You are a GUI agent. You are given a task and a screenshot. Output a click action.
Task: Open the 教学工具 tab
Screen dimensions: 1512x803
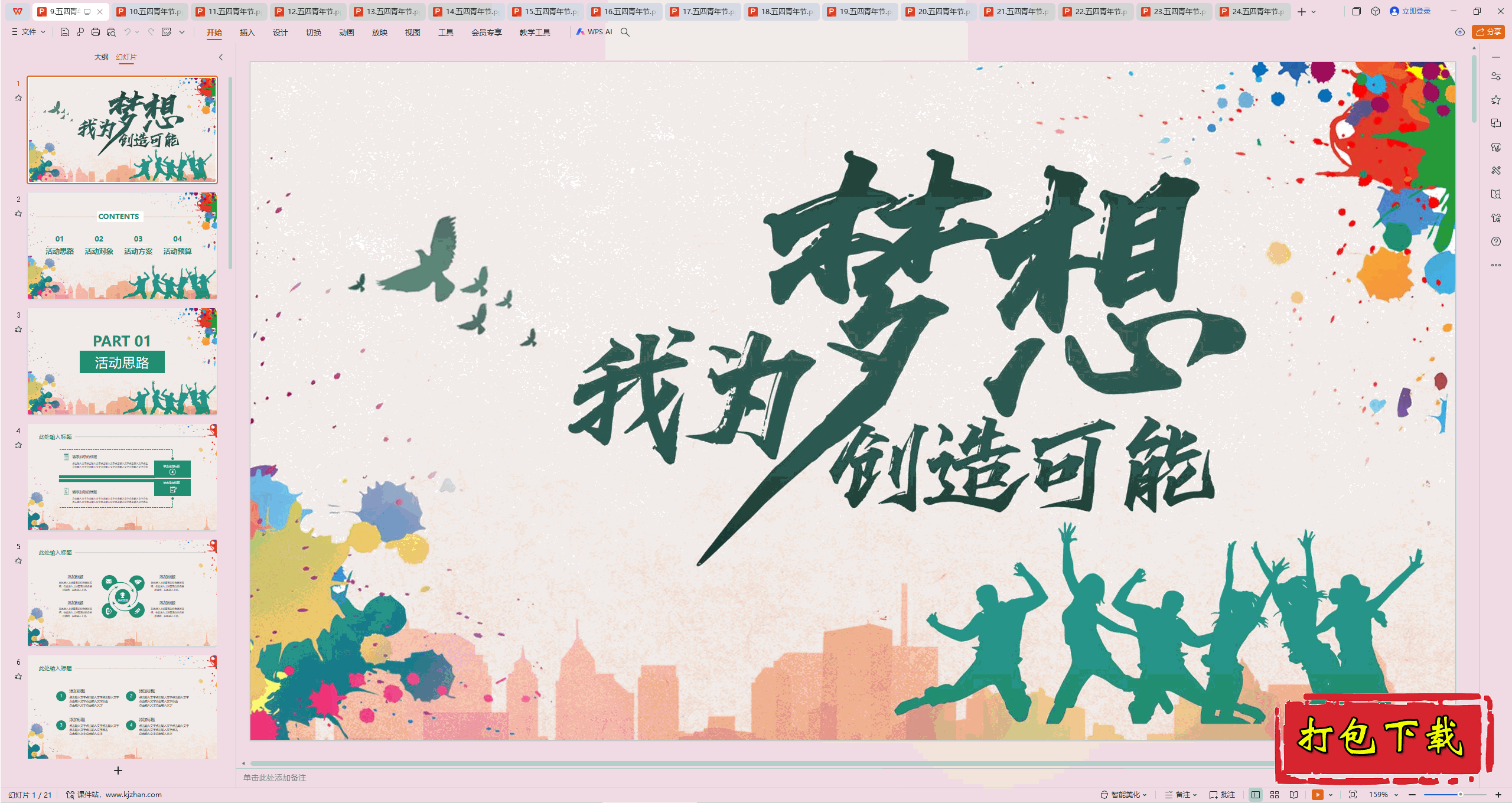(535, 32)
